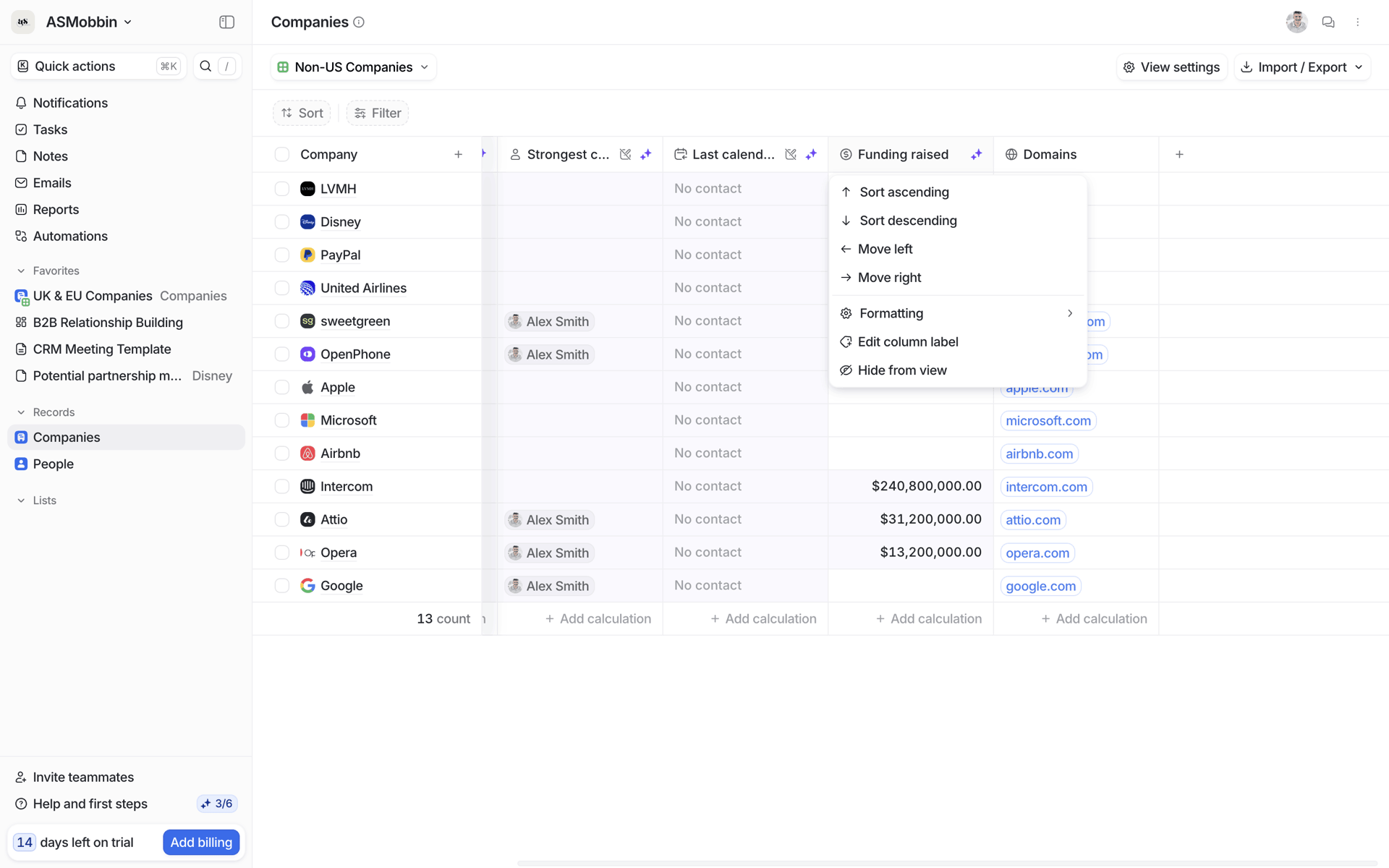Open the Import / Export dropdown

coord(1301,67)
